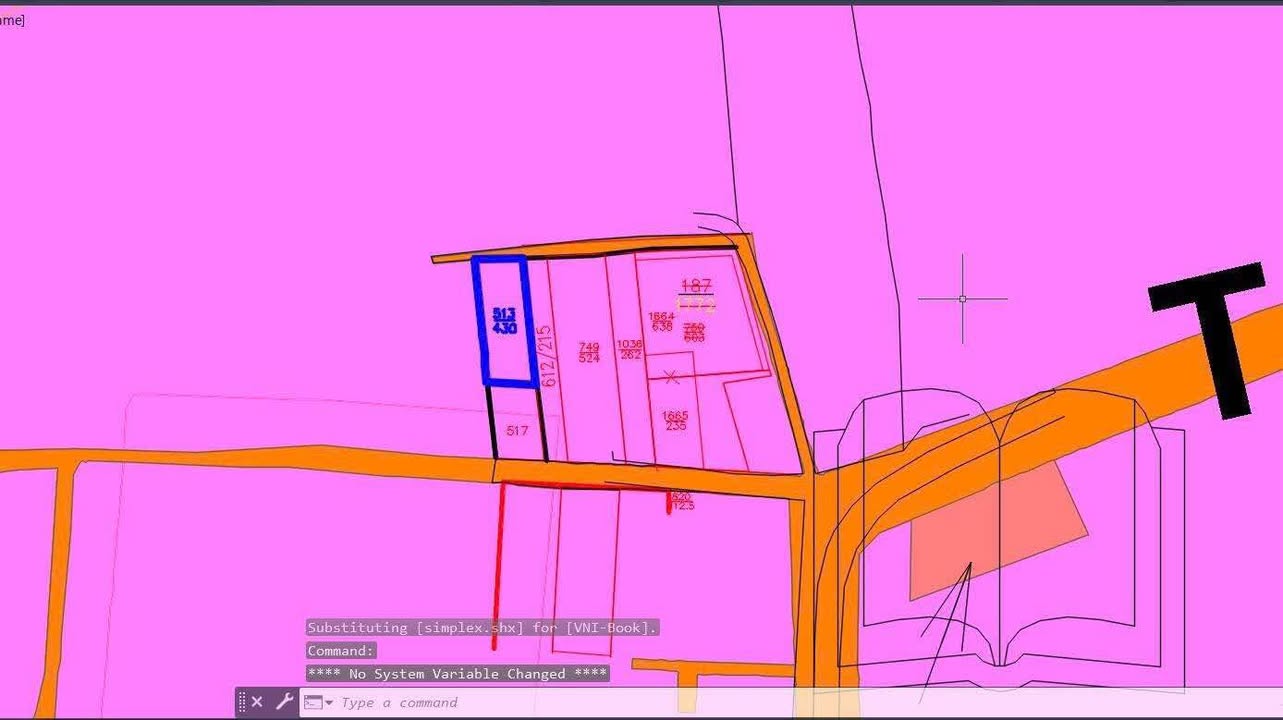This screenshot has height=720, width=1283.
Task: Open recent commands dropdown arrow
Action: coord(328,703)
